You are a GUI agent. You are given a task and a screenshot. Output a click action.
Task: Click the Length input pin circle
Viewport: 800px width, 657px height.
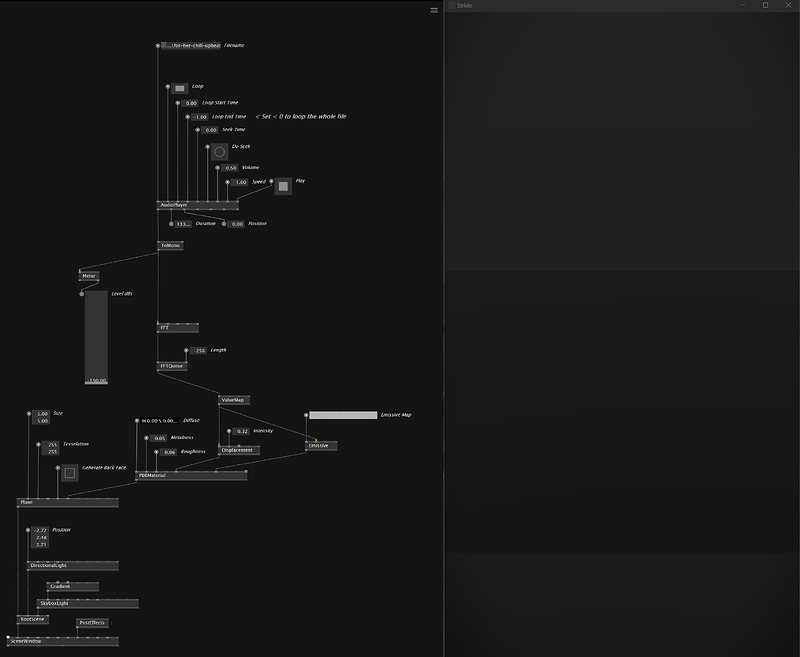186,350
